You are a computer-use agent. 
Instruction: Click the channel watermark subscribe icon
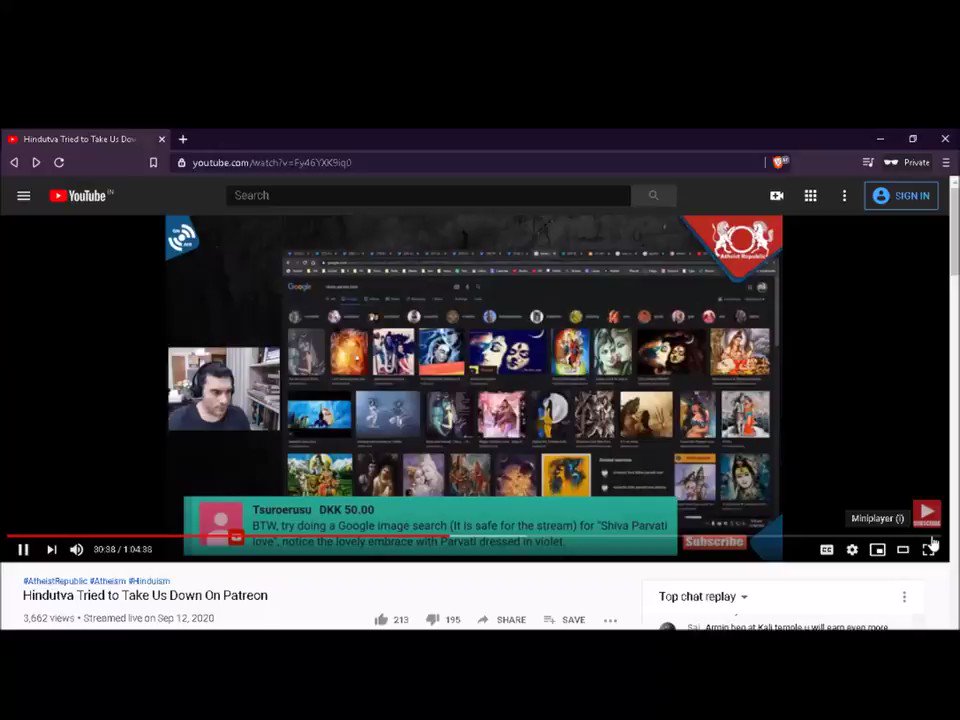click(927, 514)
